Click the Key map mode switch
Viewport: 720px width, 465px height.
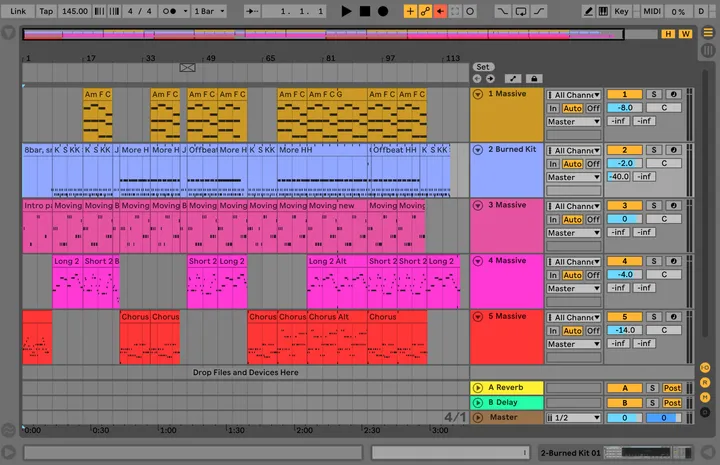622,11
